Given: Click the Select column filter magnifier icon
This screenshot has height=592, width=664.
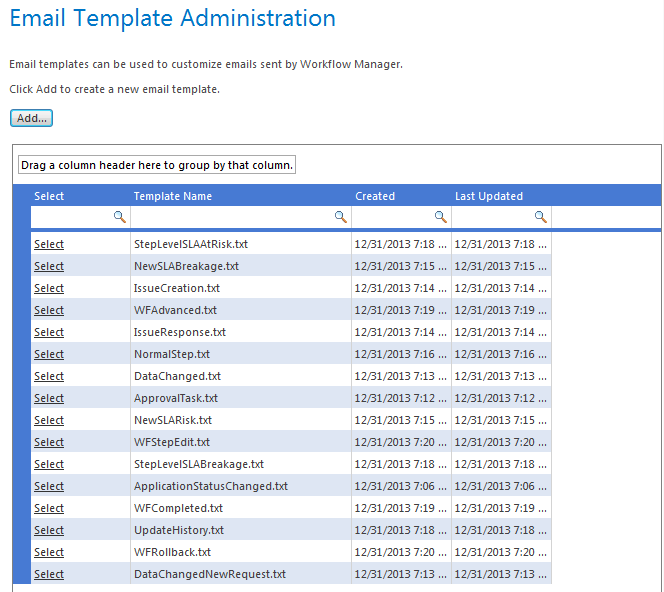Looking at the screenshot, I should 120,217.
